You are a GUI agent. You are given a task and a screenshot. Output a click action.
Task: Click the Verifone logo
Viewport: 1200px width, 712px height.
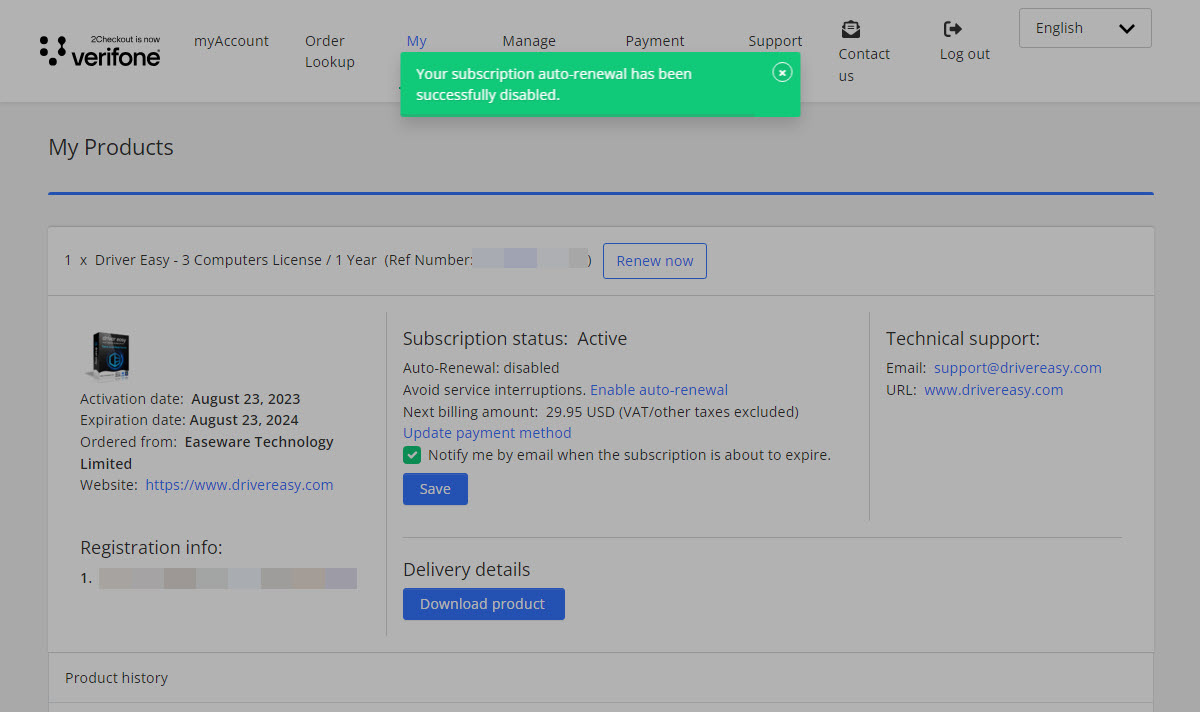(x=100, y=51)
